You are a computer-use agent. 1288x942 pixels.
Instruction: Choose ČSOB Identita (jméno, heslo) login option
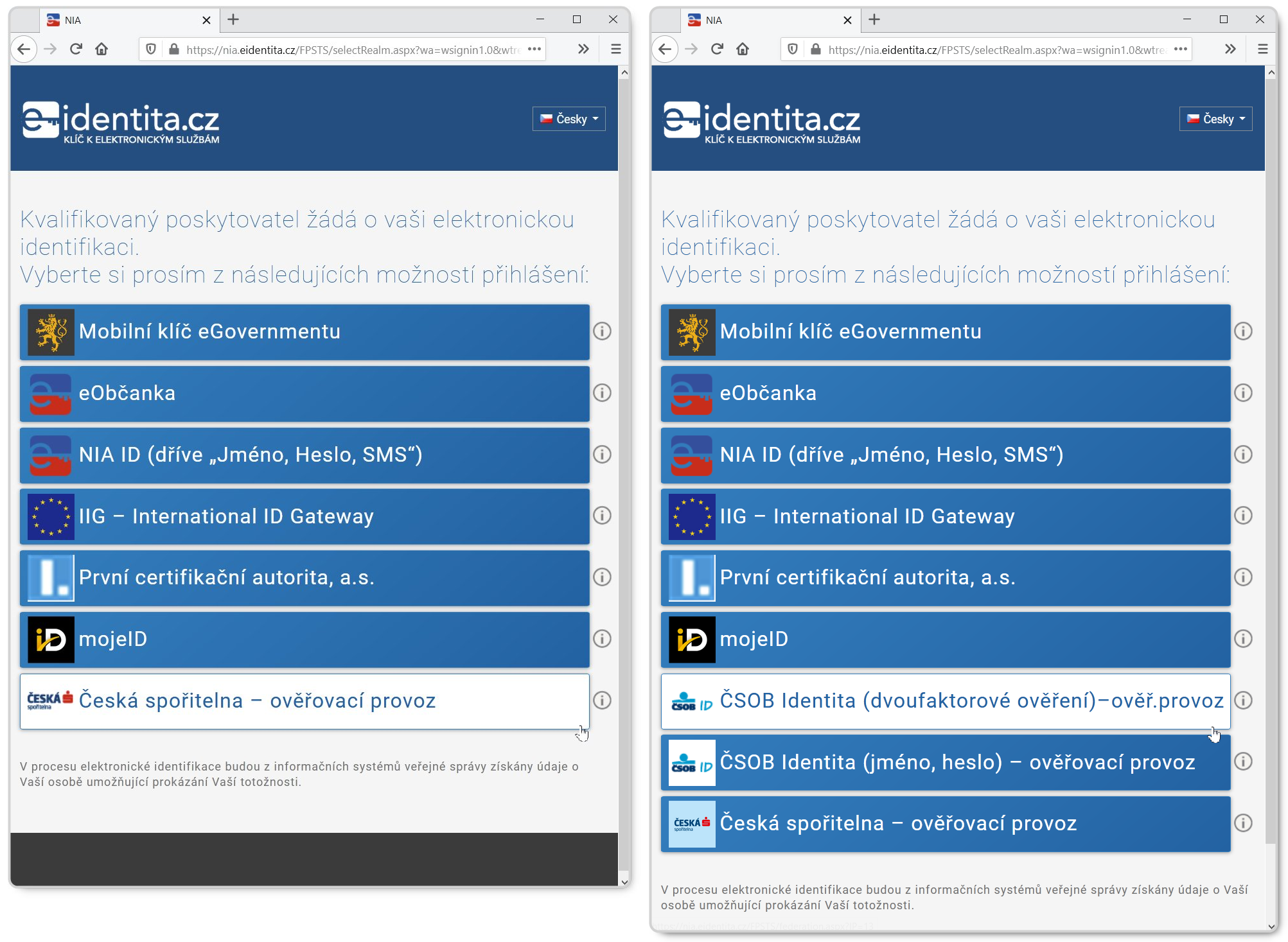(945, 762)
